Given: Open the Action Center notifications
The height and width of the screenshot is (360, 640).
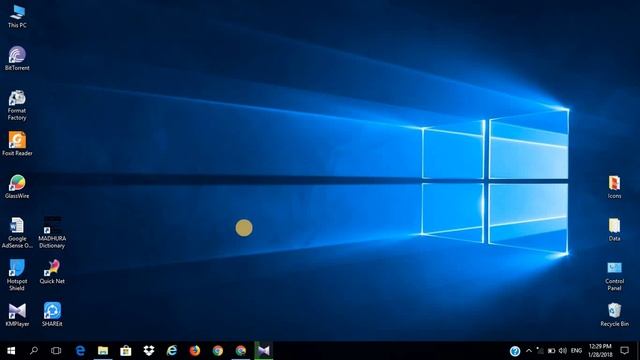Looking at the screenshot, I should click(x=624, y=351).
